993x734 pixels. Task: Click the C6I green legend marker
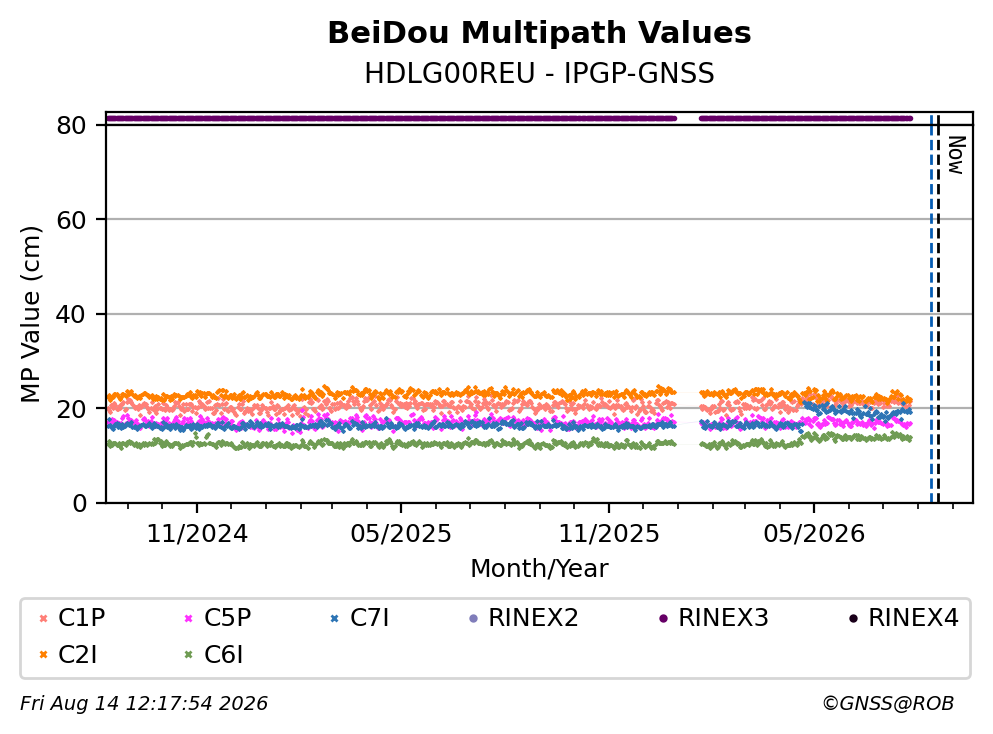[188, 655]
